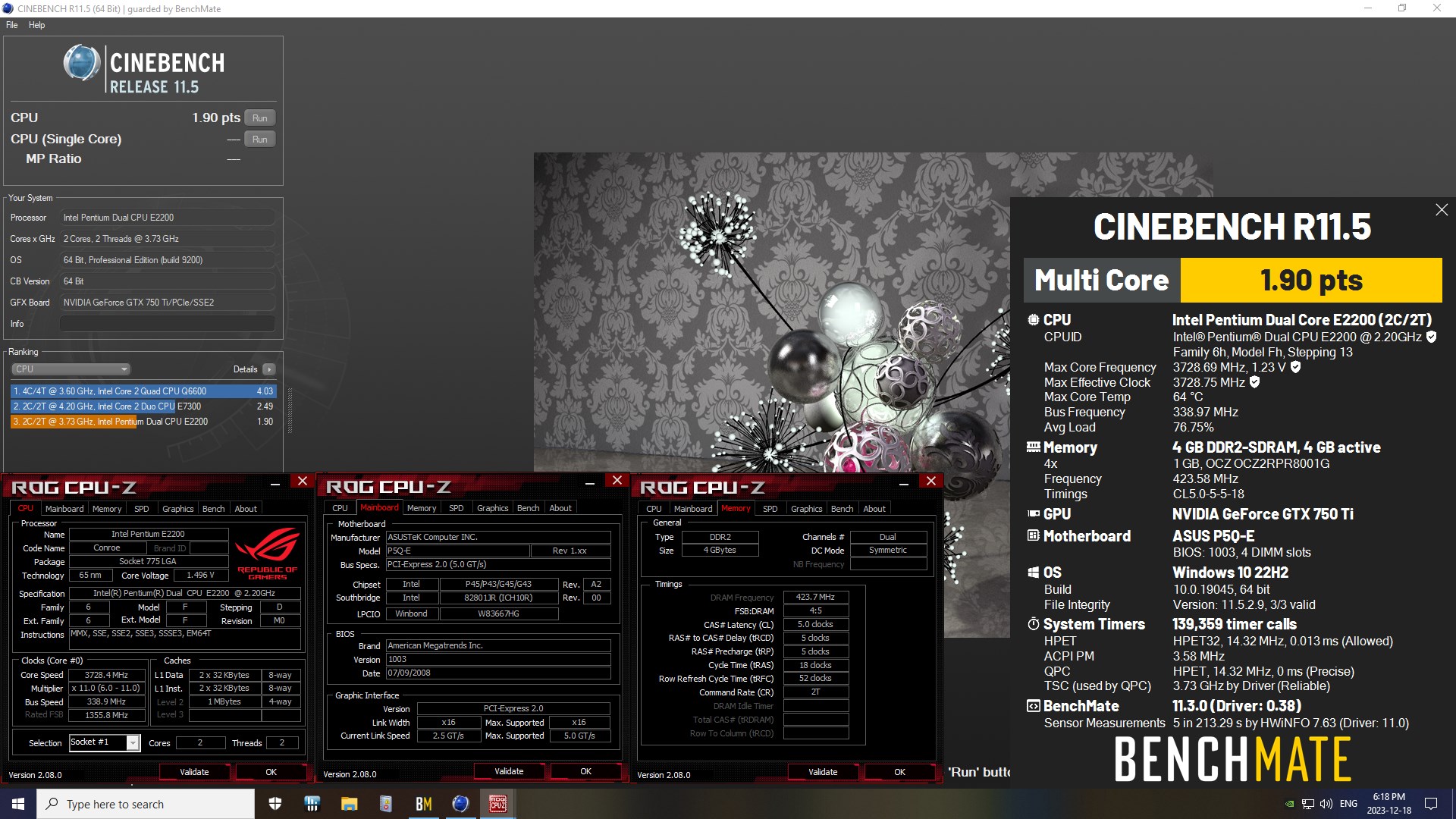Minimize the ROG CPU-Z Mainboard window
This screenshot has height=819, width=1456.
tap(589, 482)
